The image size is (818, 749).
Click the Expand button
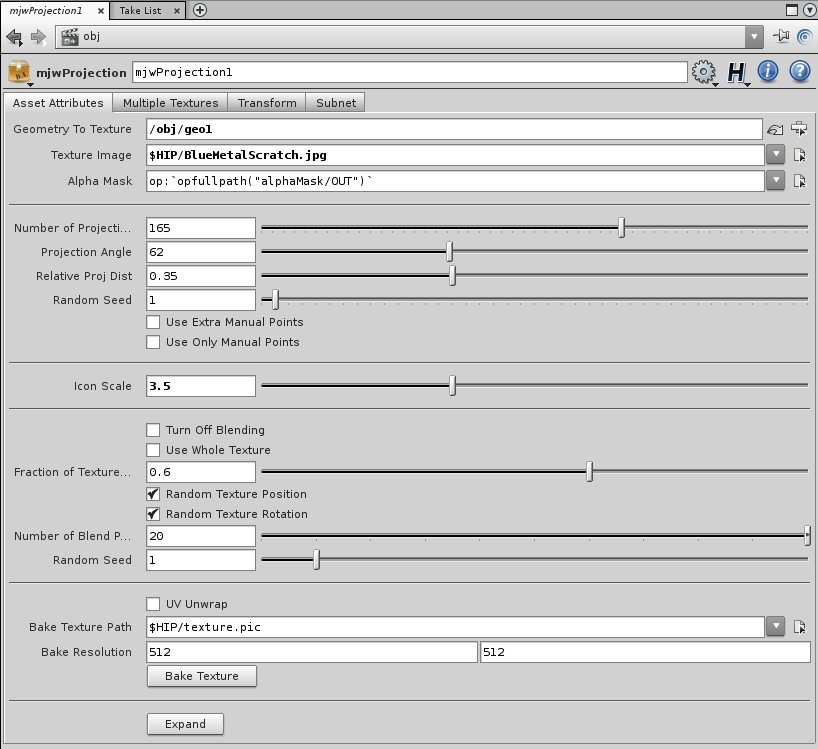[x=185, y=724]
